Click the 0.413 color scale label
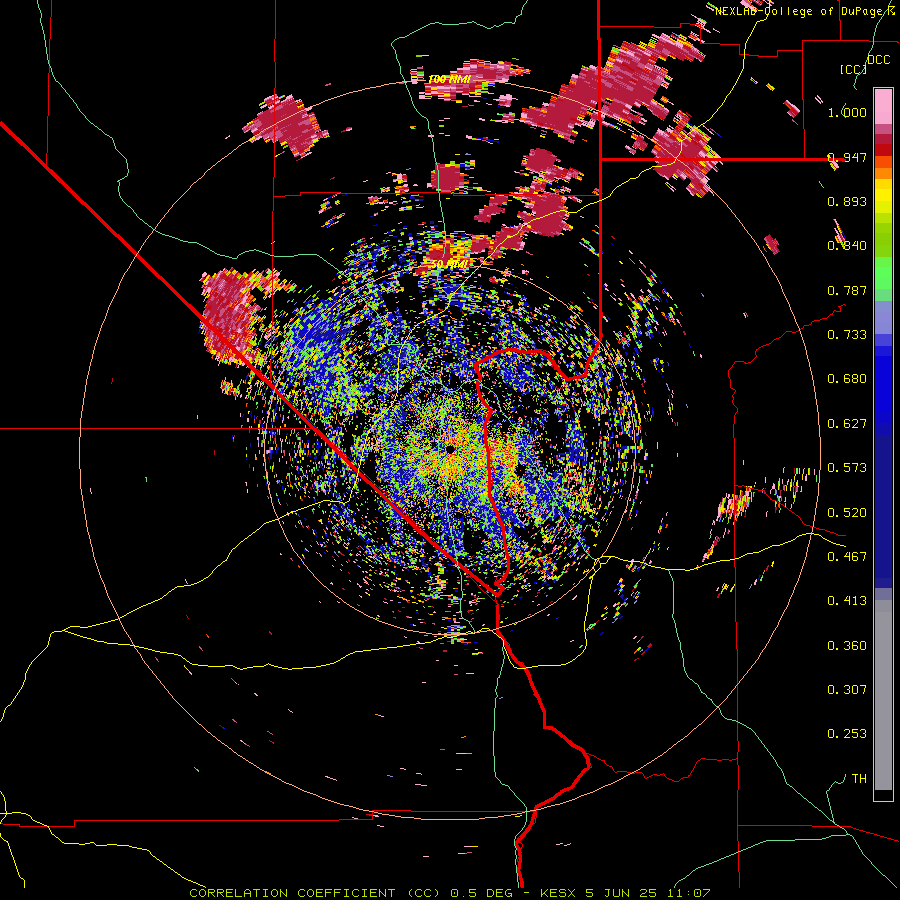The image size is (900, 900). click(x=847, y=601)
